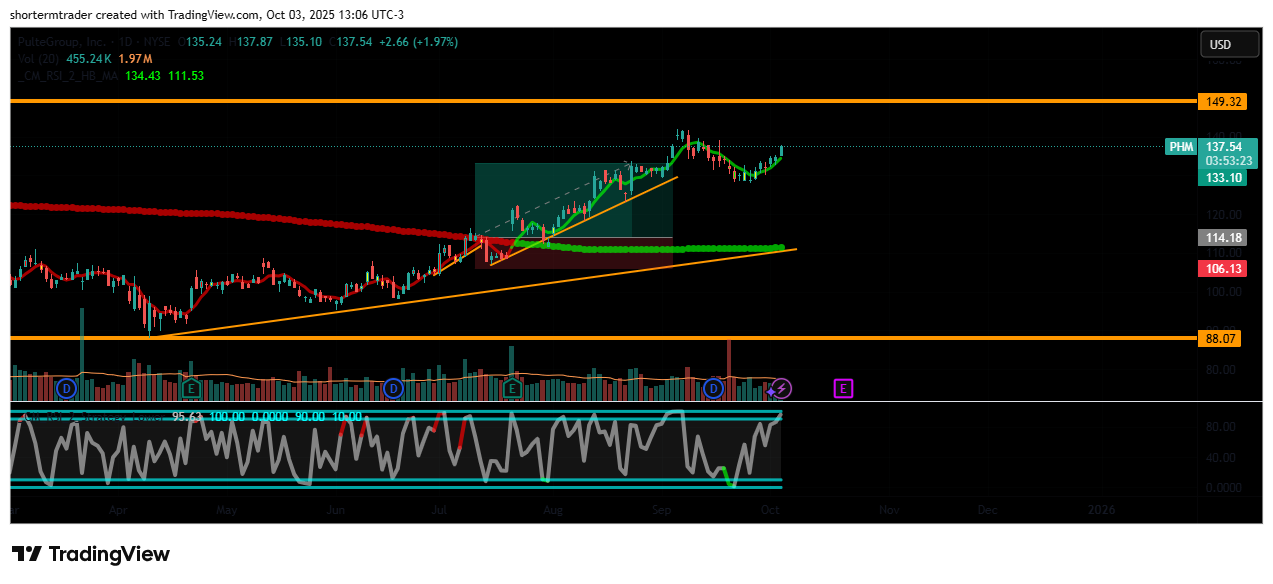This screenshot has height=584, width=1273.
Task: Select the green long position box on the chart
Action: pyautogui.click(x=573, y=200)
